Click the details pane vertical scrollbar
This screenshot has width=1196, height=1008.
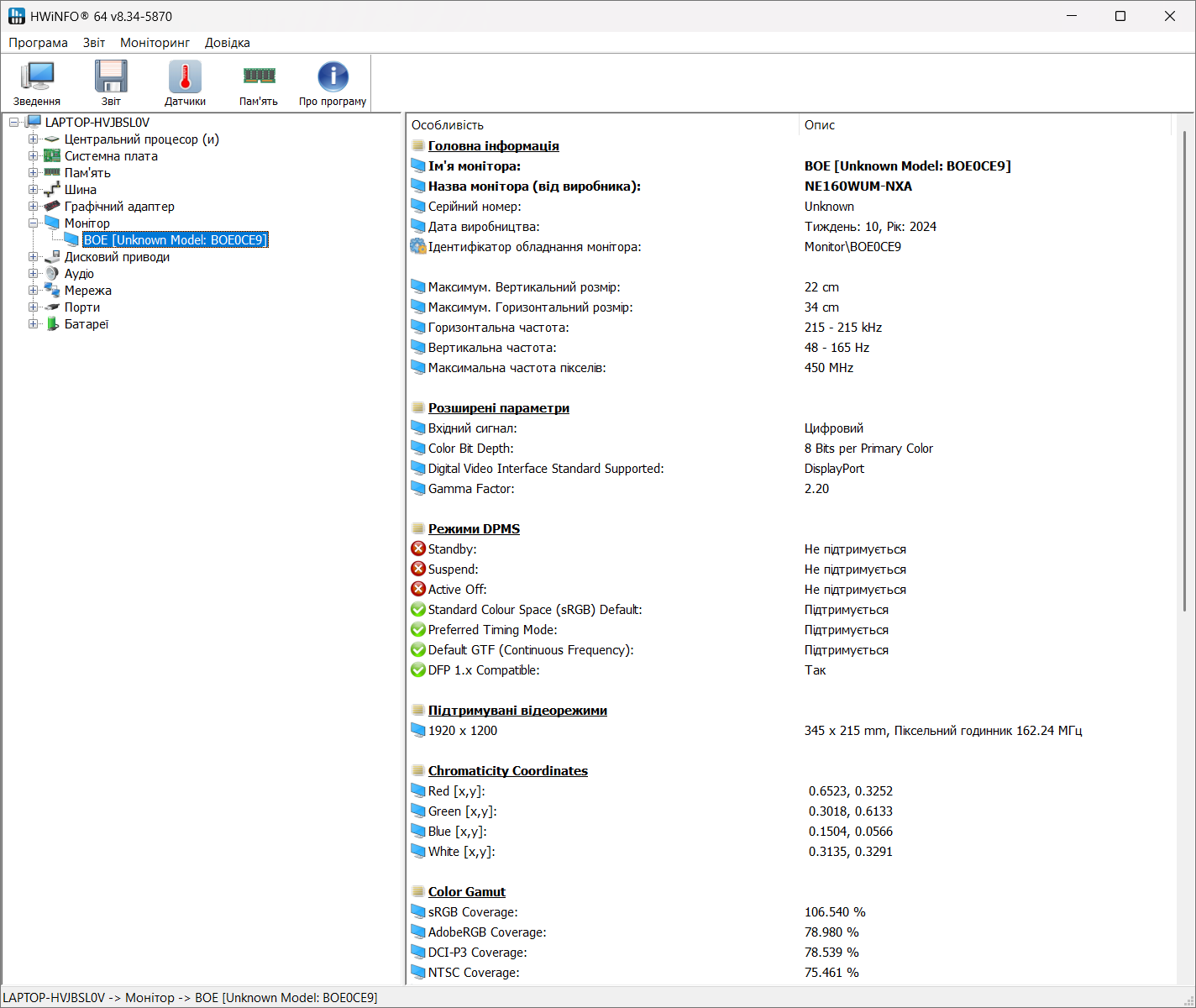coord(1184,370)
